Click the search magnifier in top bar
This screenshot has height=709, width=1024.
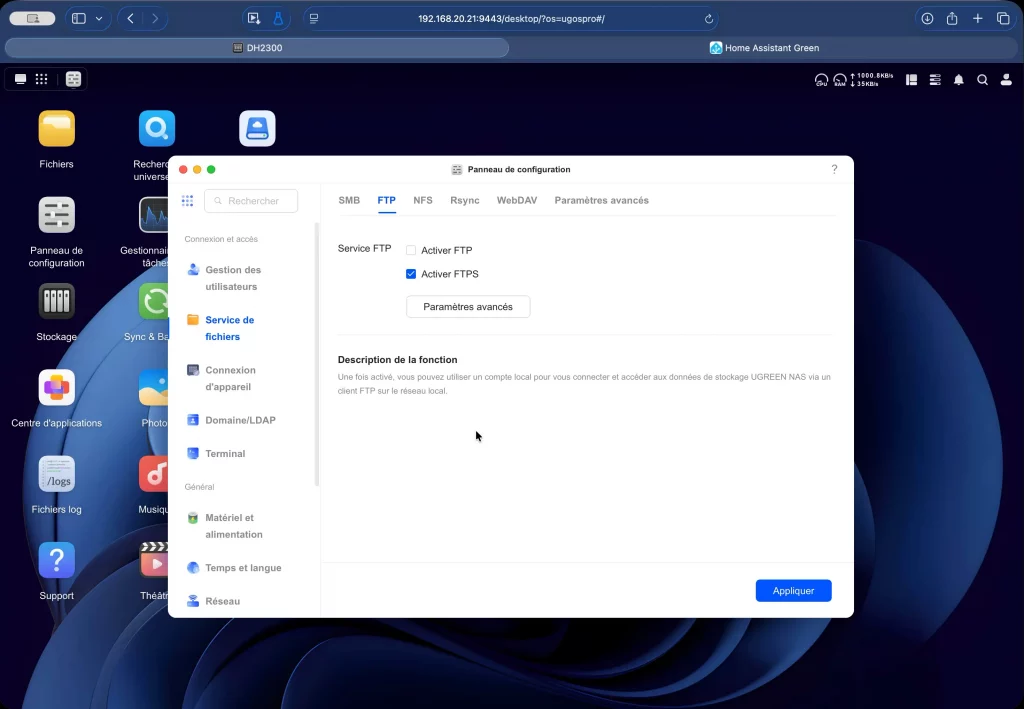tap(982, 80)
